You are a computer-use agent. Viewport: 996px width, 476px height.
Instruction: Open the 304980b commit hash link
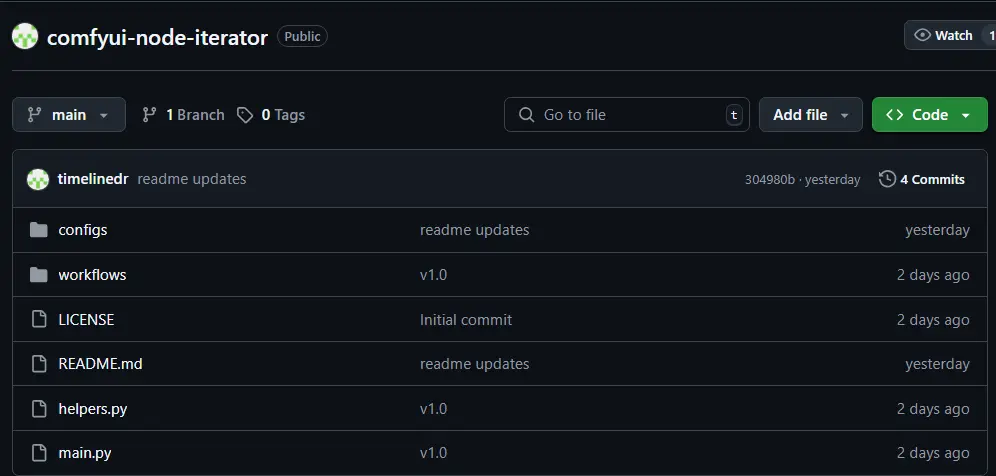[769, 180]
